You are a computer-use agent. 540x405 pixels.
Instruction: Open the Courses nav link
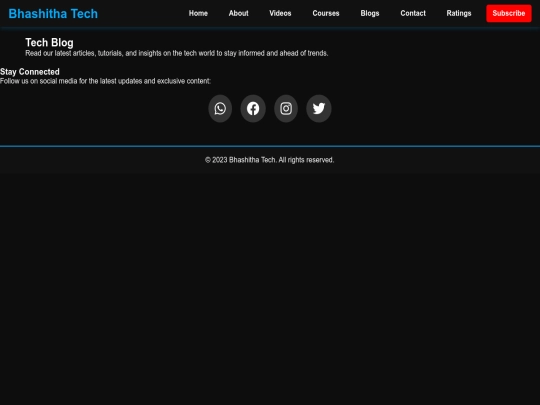326,13
